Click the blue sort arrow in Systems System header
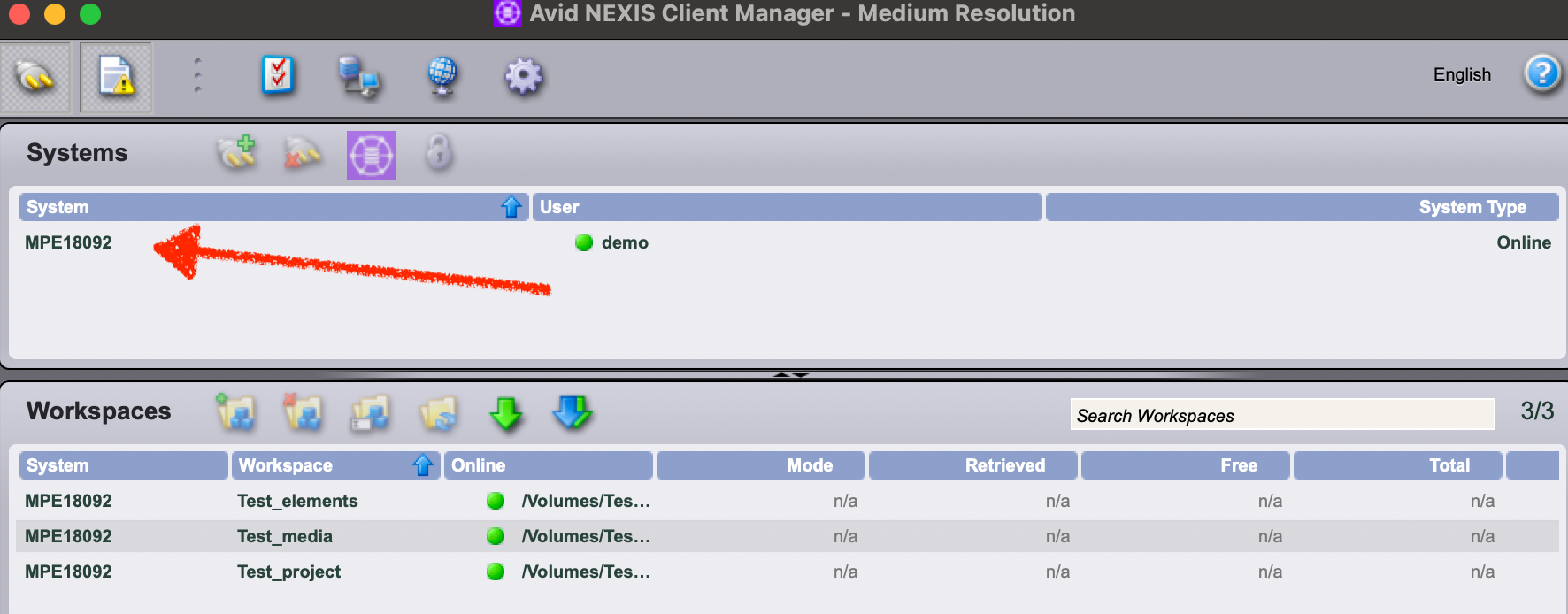 pos(511,207)
